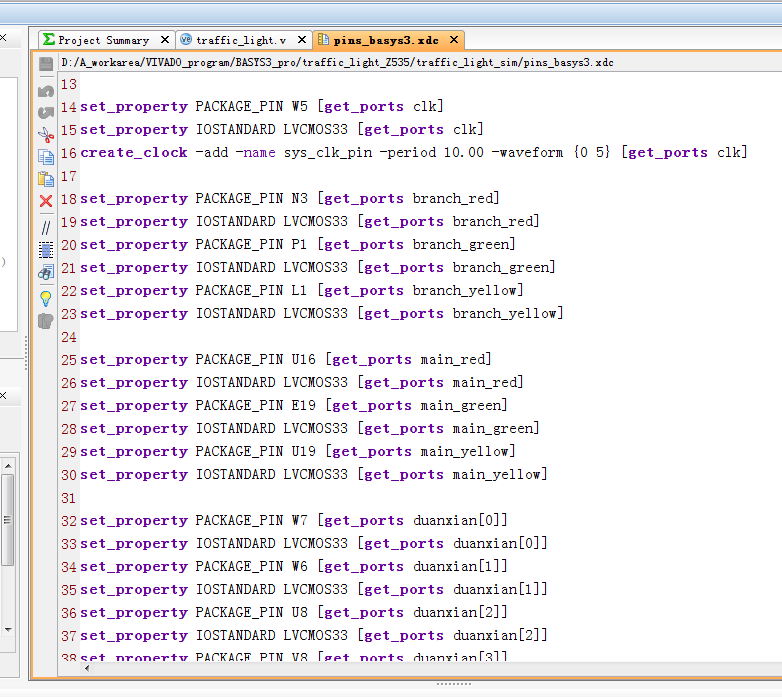Click the left panel's scroll-up arrow
This screenshot has width=782, height=697.
[8, 465]
